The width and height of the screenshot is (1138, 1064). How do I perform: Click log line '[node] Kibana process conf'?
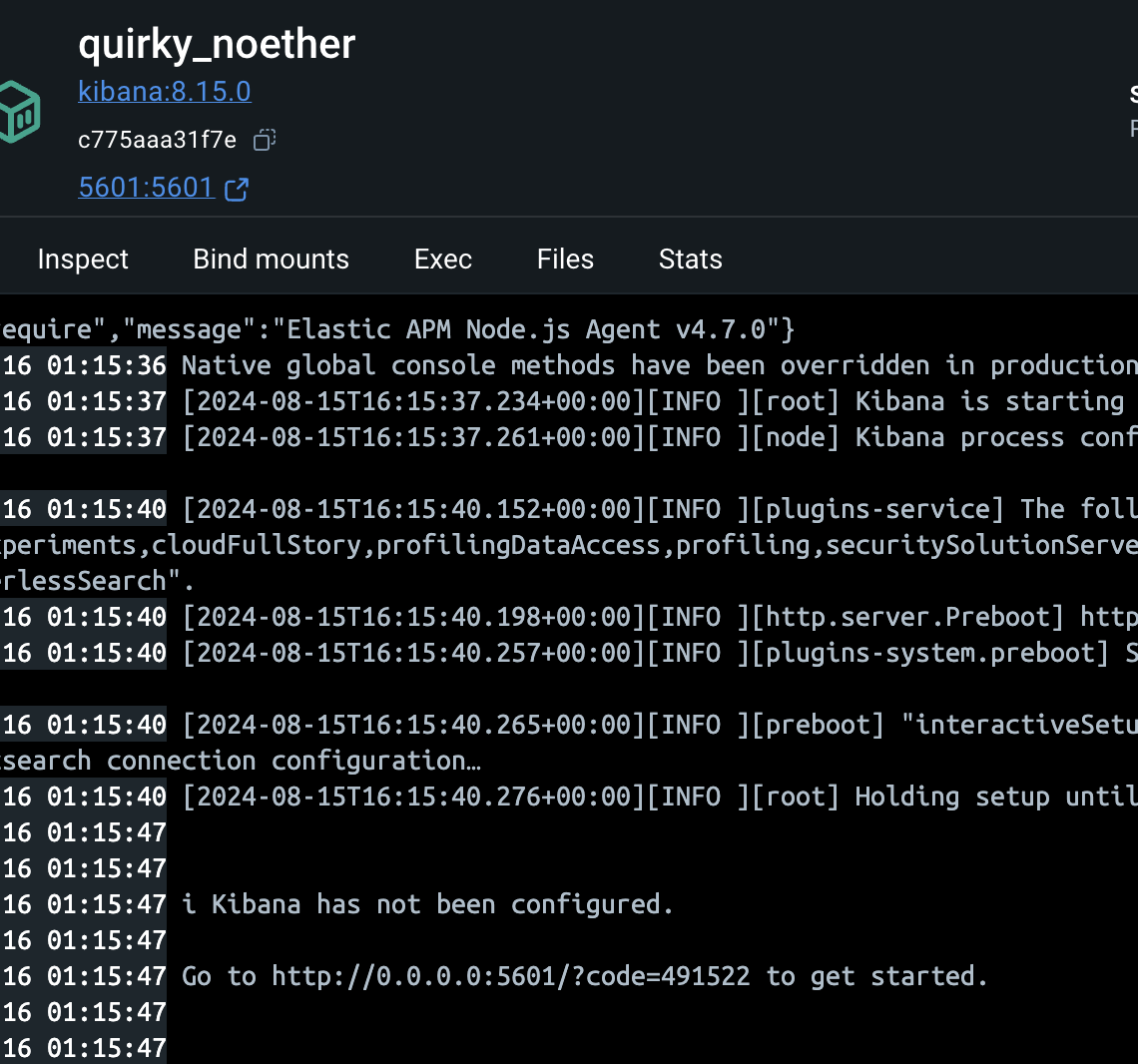coord(659,437)
